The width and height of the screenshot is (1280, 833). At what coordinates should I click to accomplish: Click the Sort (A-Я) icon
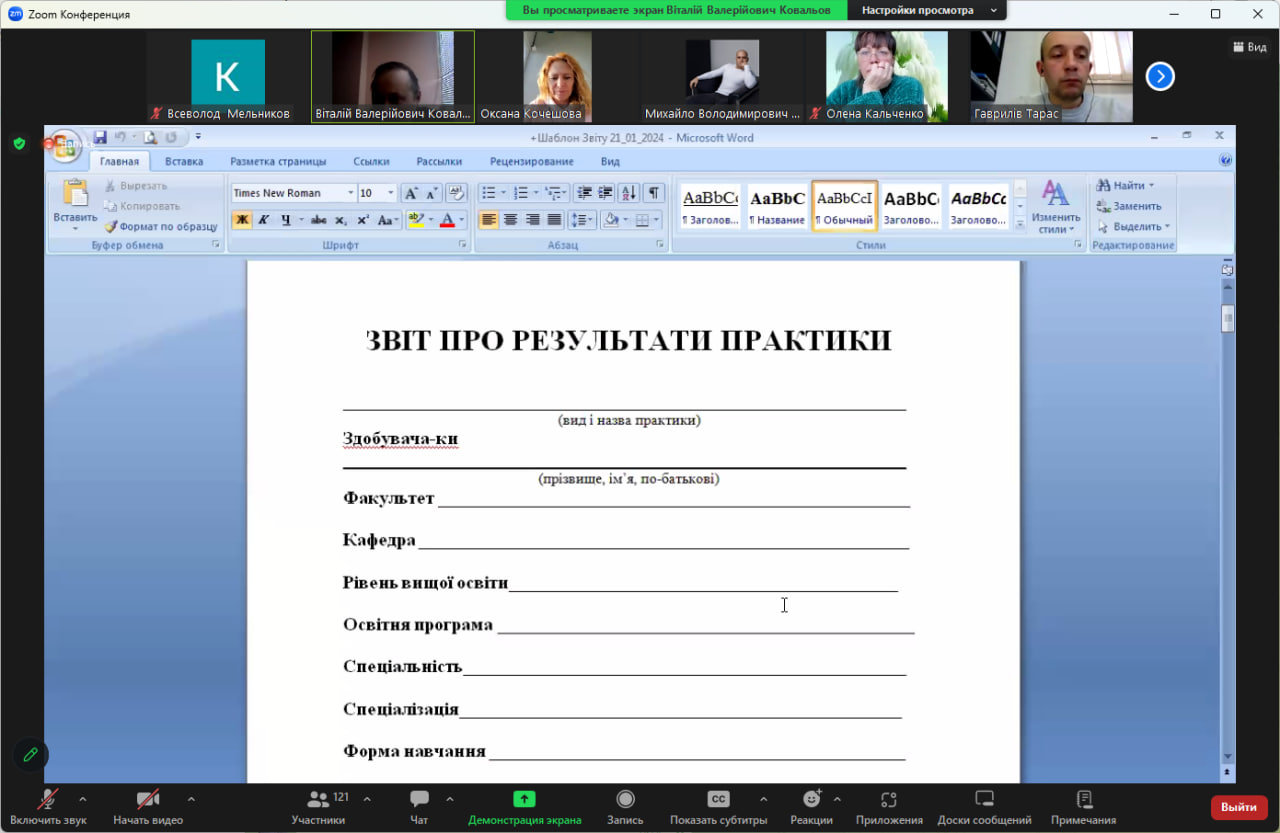point(629,193)
